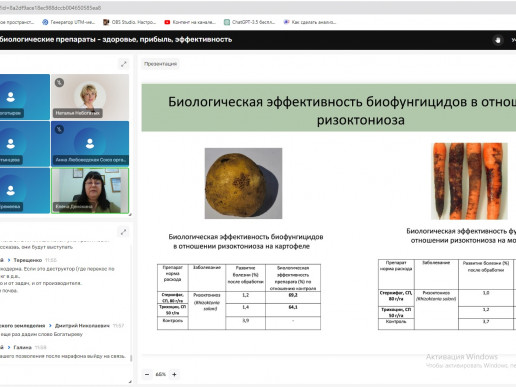516x387 pixels.
Task: Select the Презентация tab
Action: click(160, 64)
